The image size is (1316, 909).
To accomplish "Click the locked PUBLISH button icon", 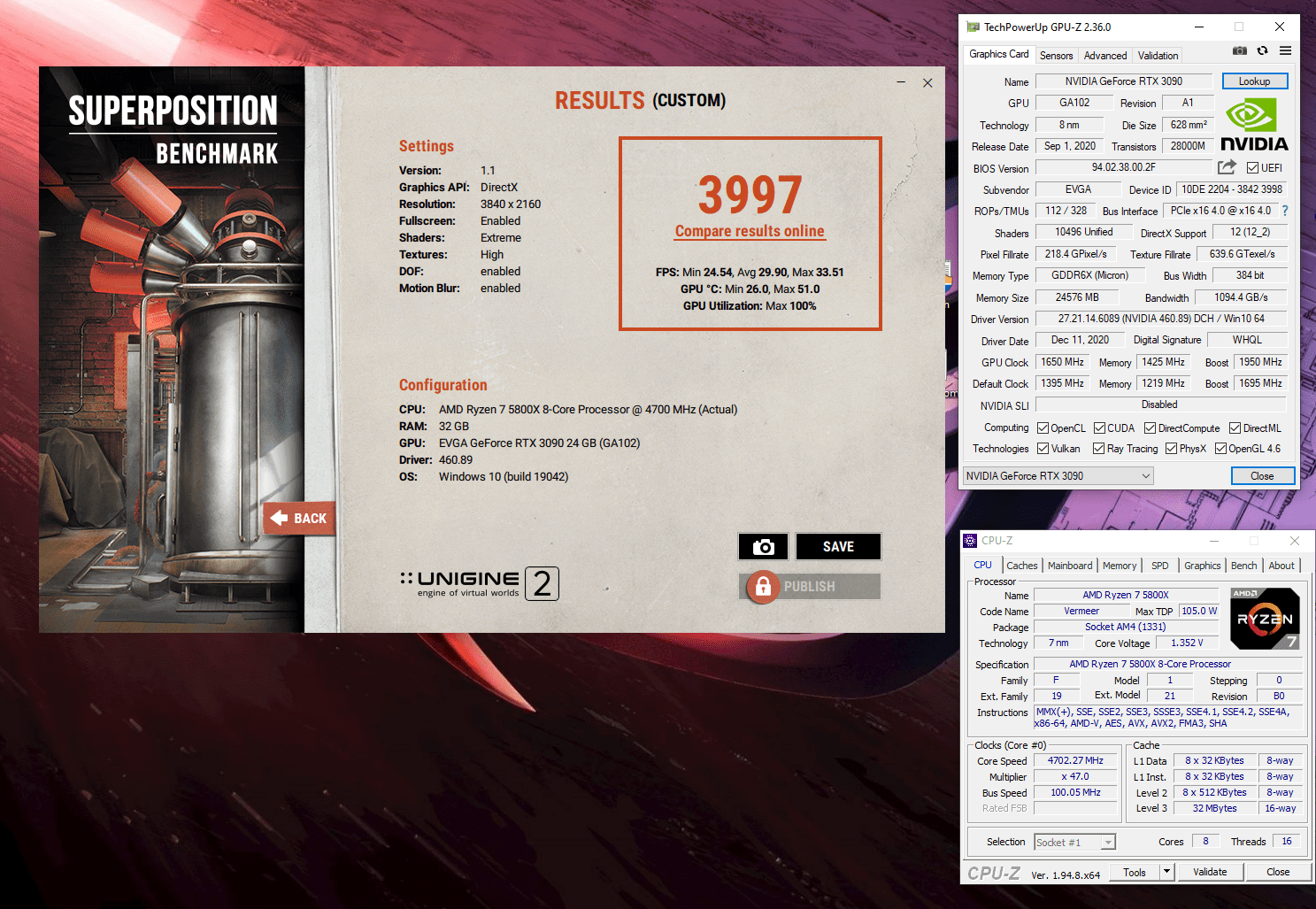I will click(762, 586).
